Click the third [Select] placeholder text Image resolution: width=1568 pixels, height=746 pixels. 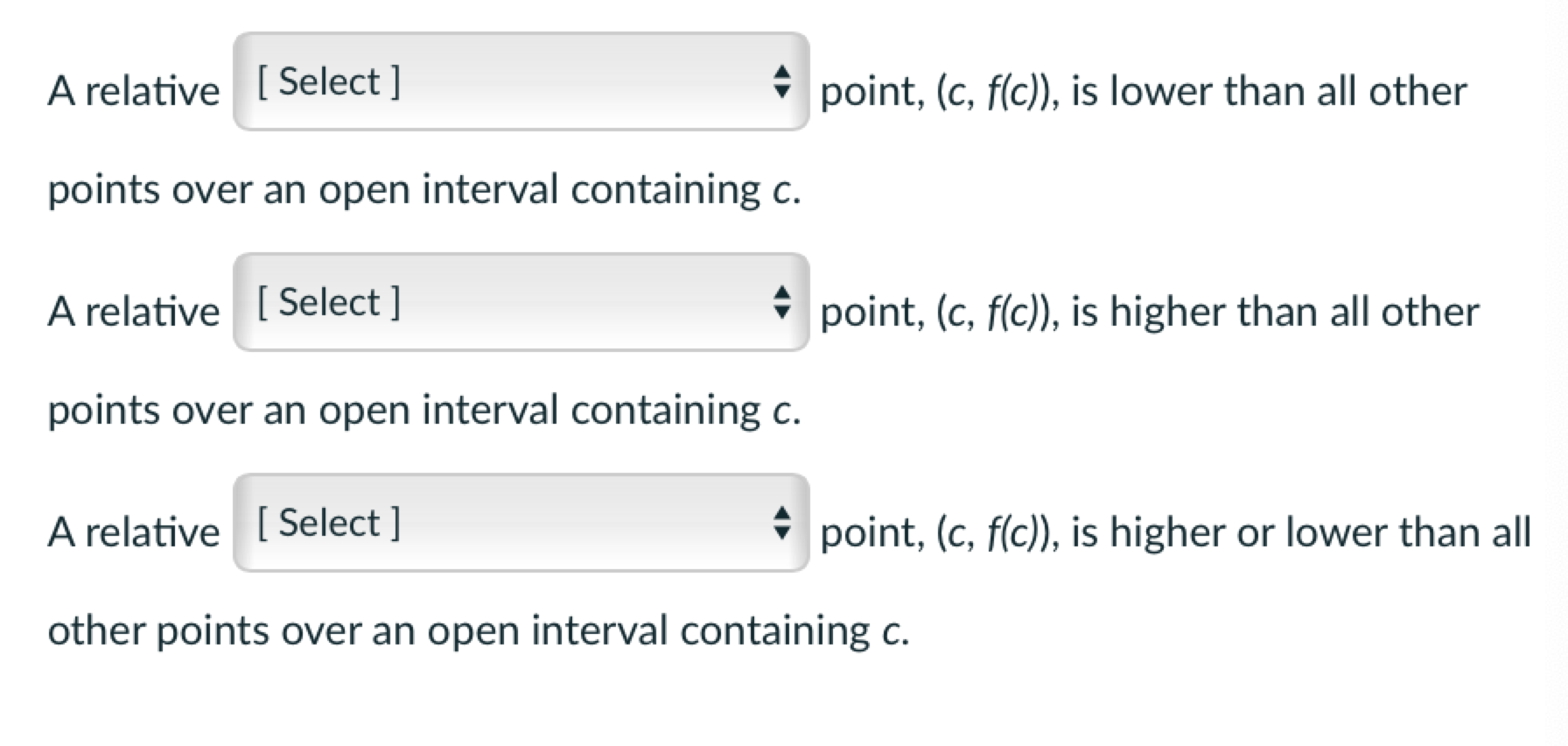point(326,523)
